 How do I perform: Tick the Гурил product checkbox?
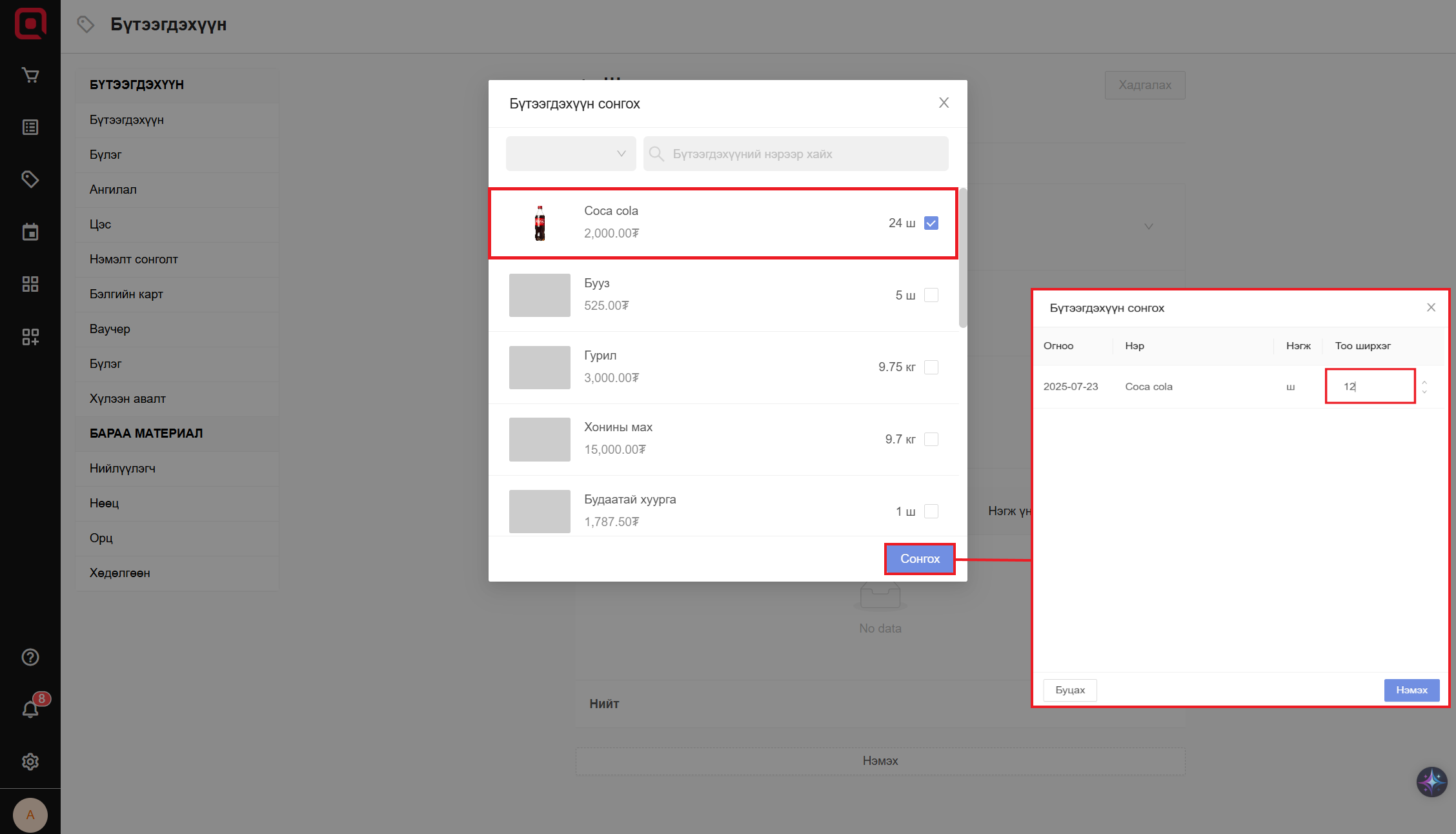(931, 367)
